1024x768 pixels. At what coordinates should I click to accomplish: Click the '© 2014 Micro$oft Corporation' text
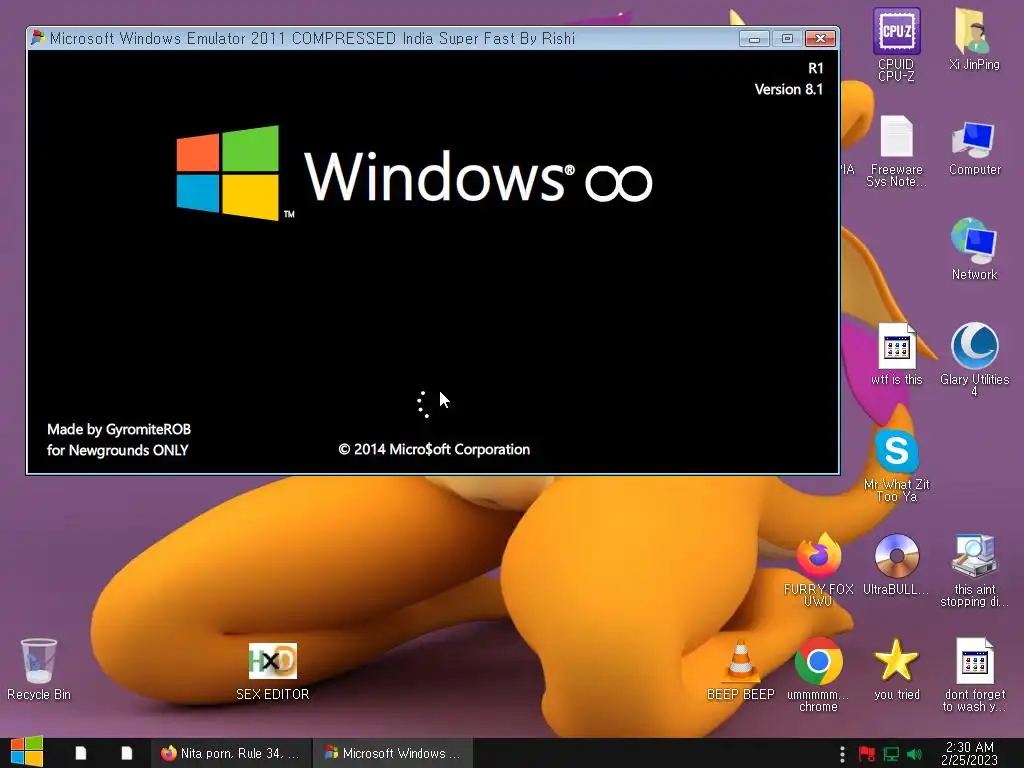click(434, 449)
